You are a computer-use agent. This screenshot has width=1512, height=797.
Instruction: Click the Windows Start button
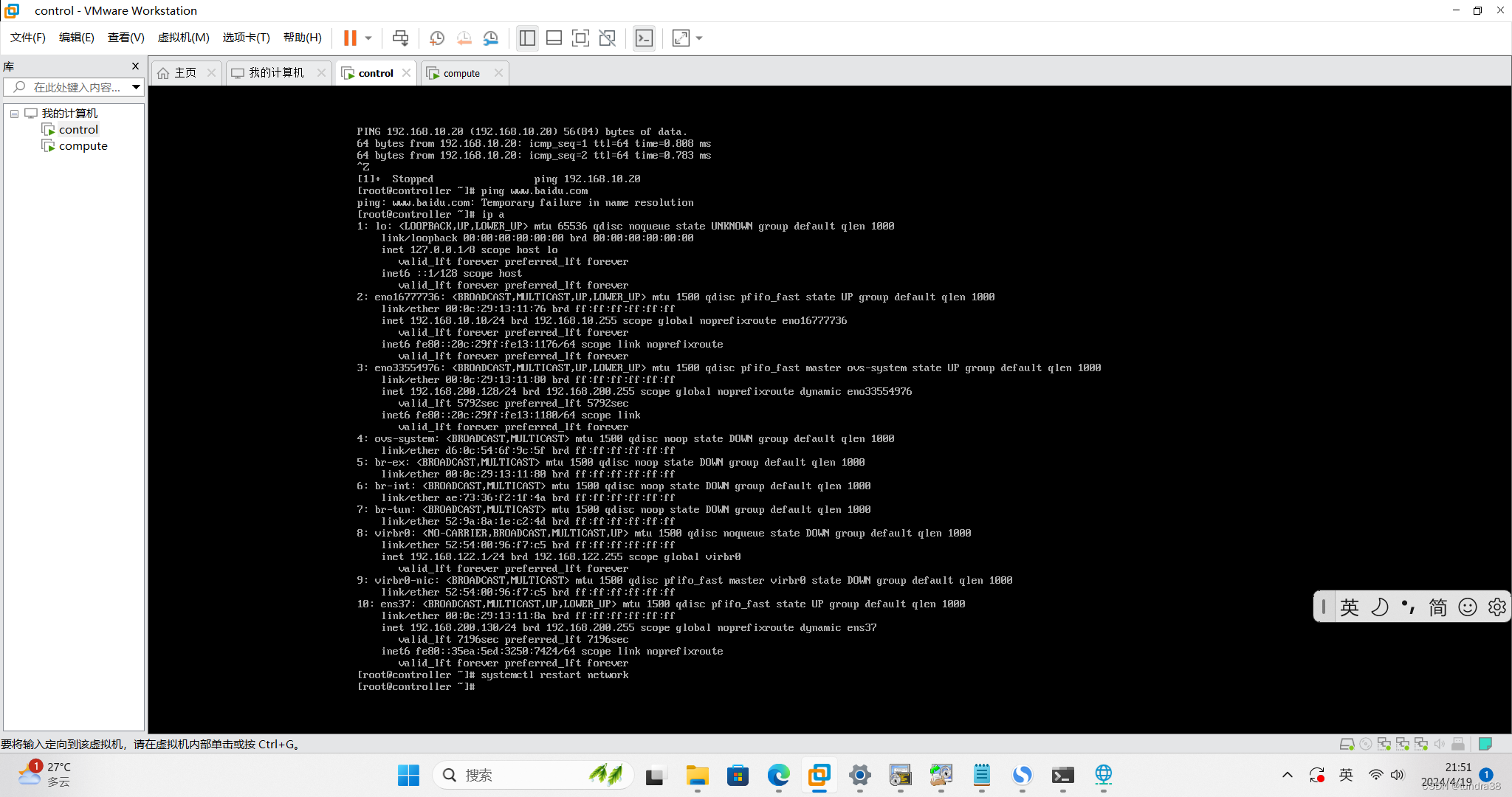point(408,775)
